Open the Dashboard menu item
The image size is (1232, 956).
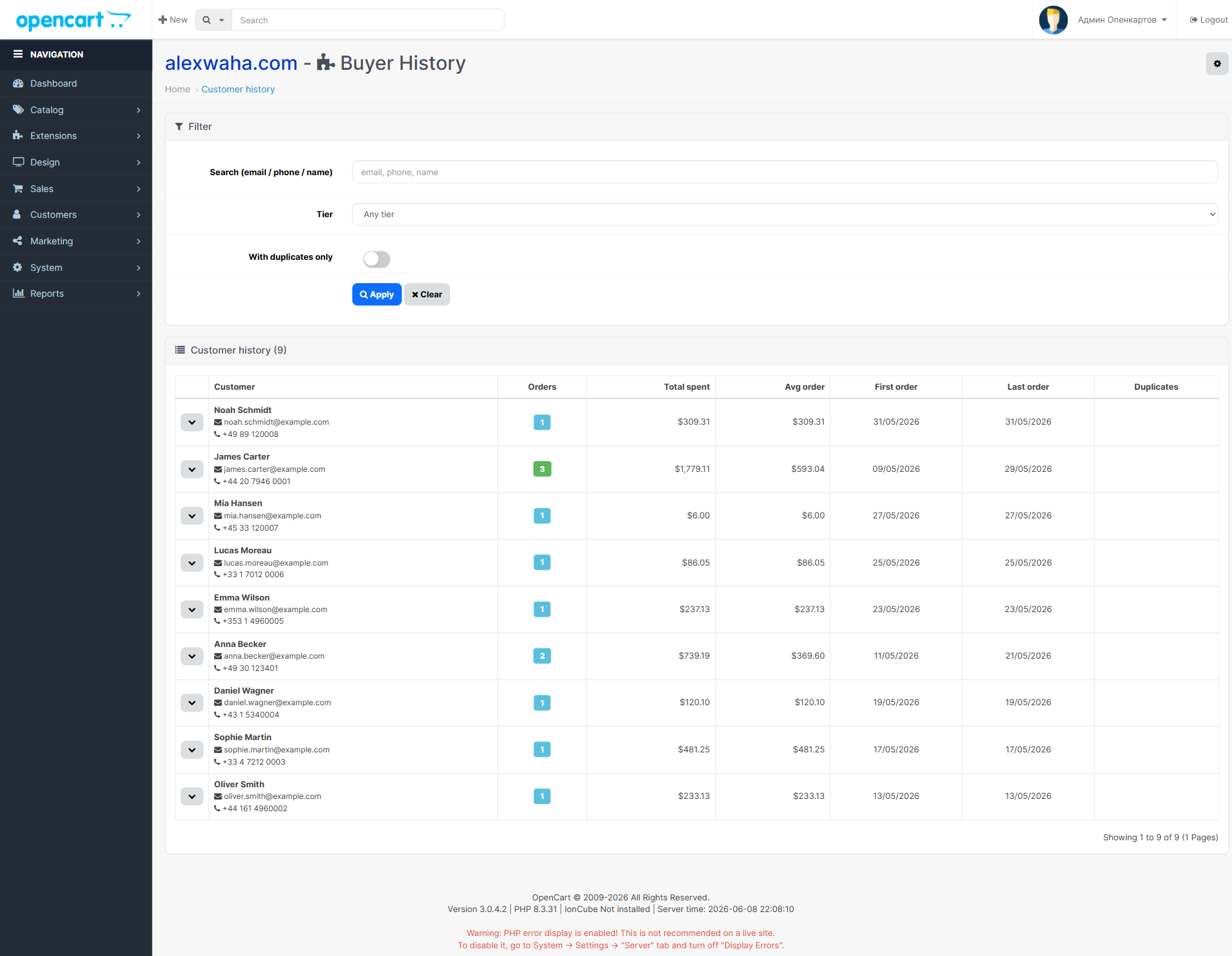(x=76, y=83)
